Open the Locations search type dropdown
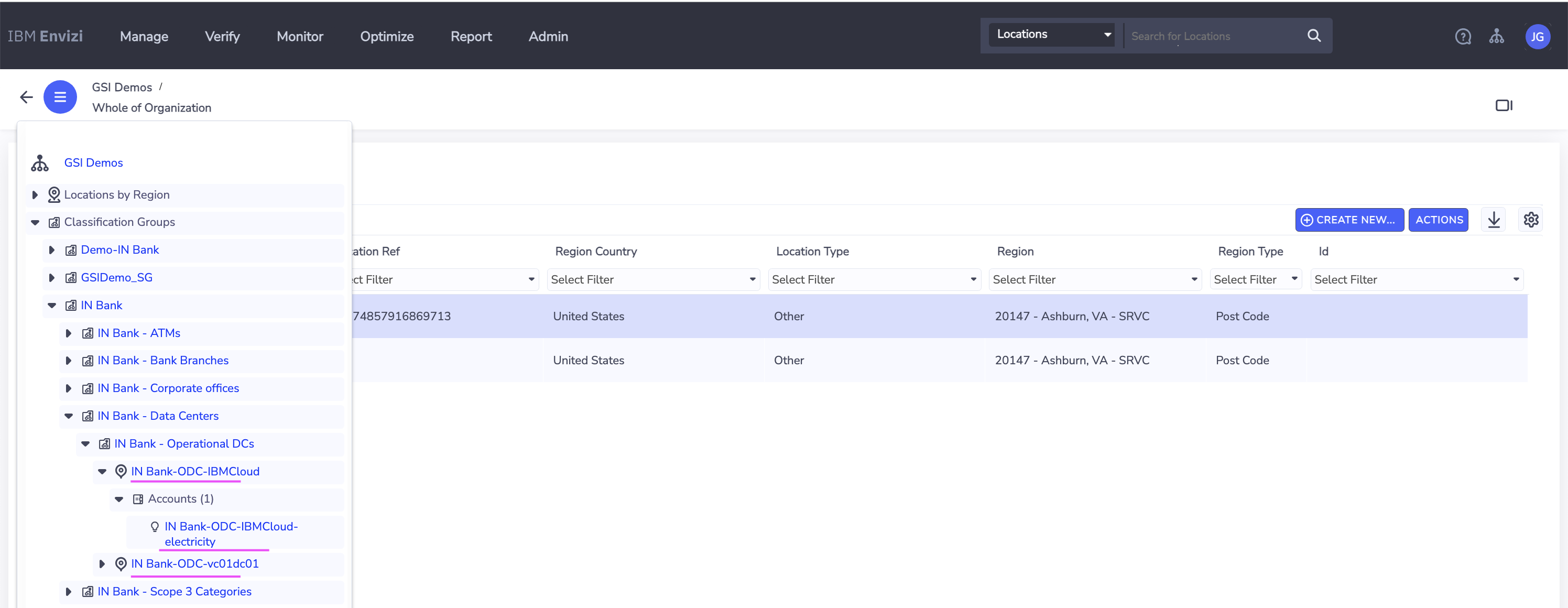The width and height of the screenshot is (1568, 608). [1051, 35]
